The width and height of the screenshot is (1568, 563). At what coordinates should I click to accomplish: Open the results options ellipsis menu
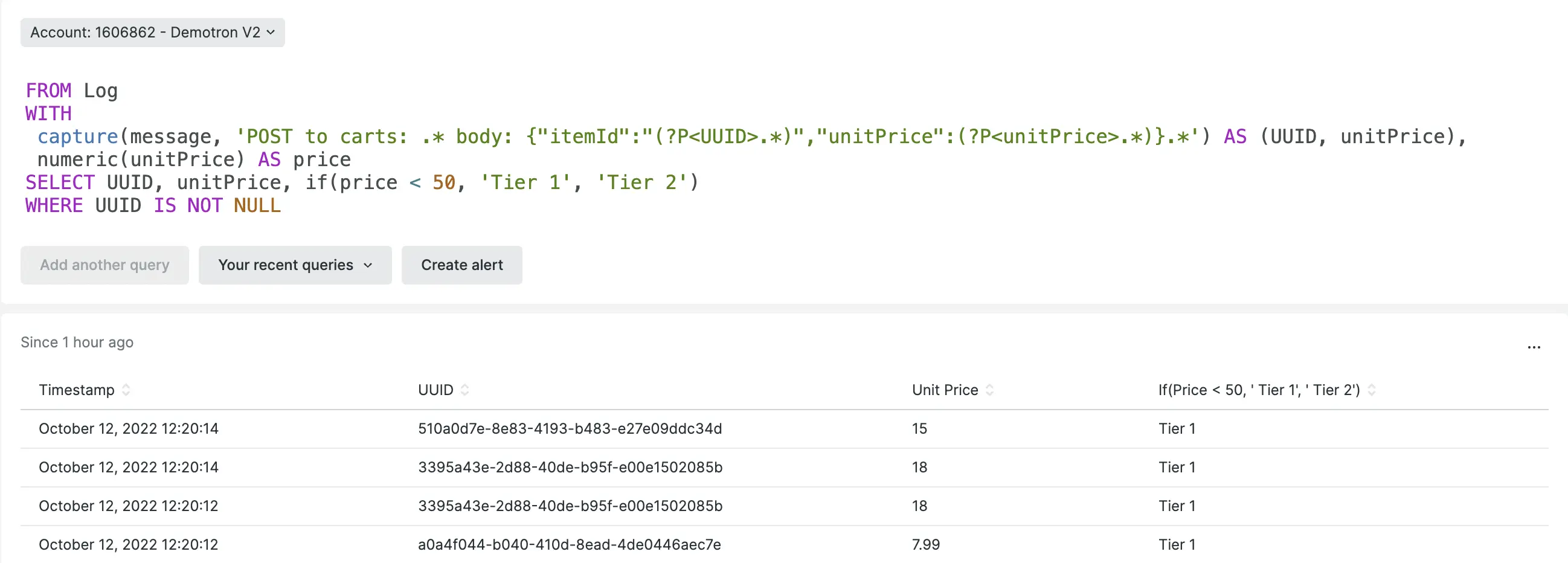click(1534, 347)
